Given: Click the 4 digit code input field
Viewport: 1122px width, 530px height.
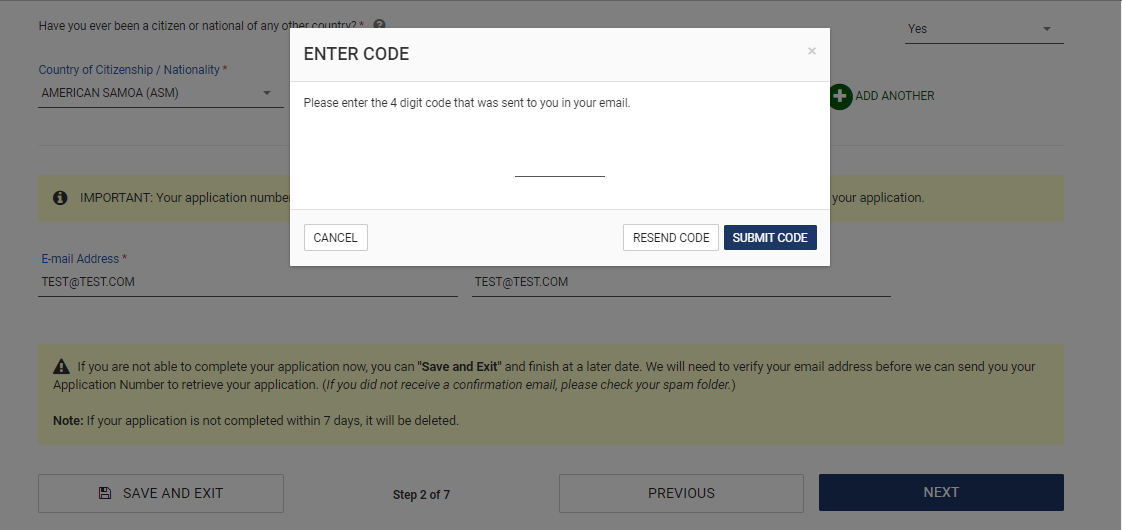Looking at the screenshot, I should click(x=560, y=165).
